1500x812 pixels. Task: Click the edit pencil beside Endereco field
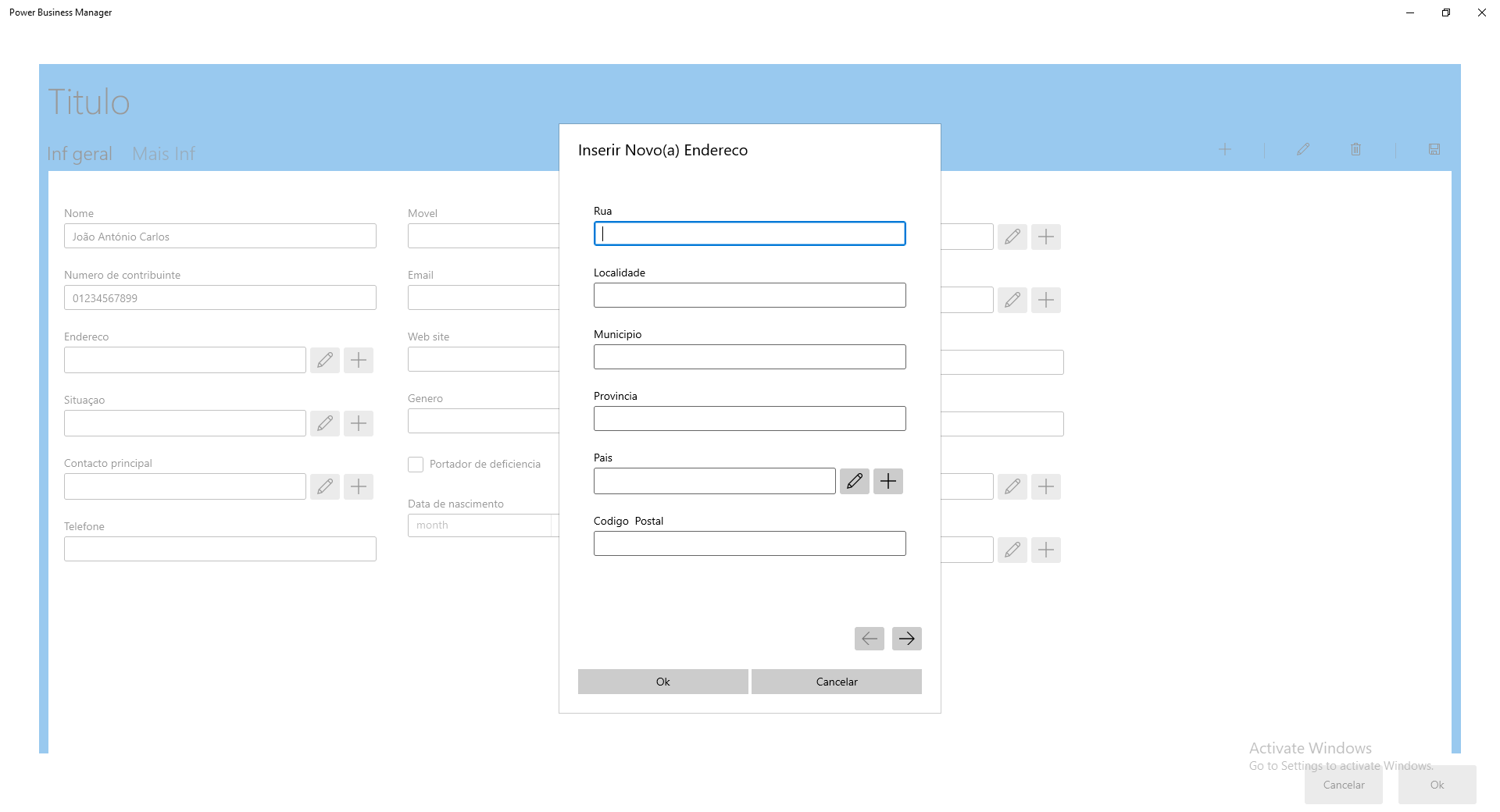325,360
